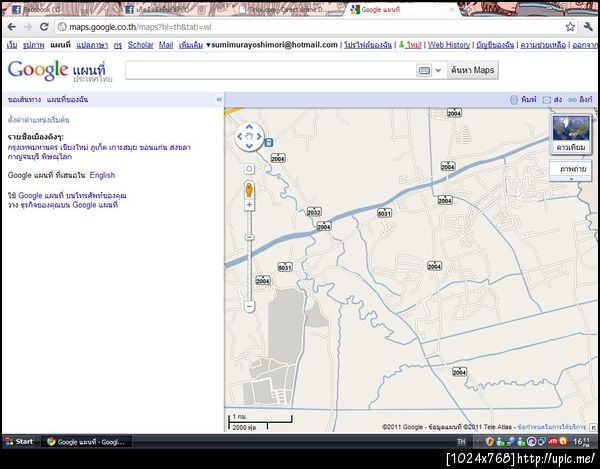This screenshot has width=600, height=469.
Task: Click new feature flask icon
Action: point(401,45)
